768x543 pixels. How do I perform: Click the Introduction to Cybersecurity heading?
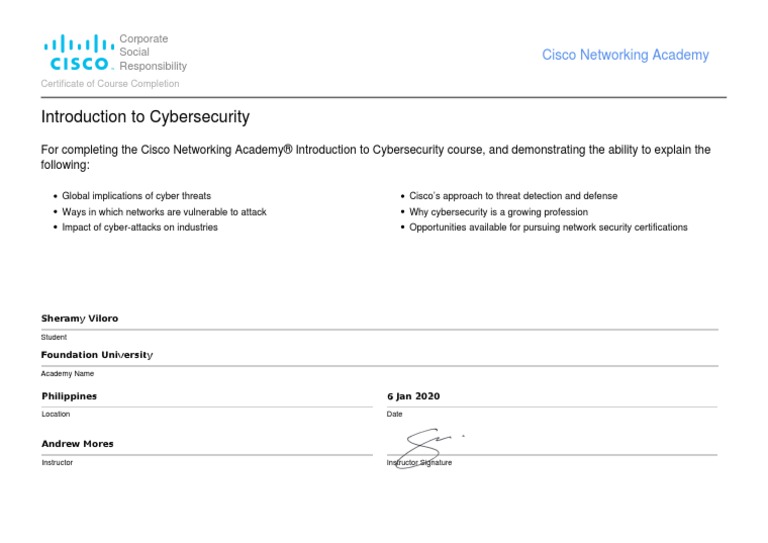[145, 117]
